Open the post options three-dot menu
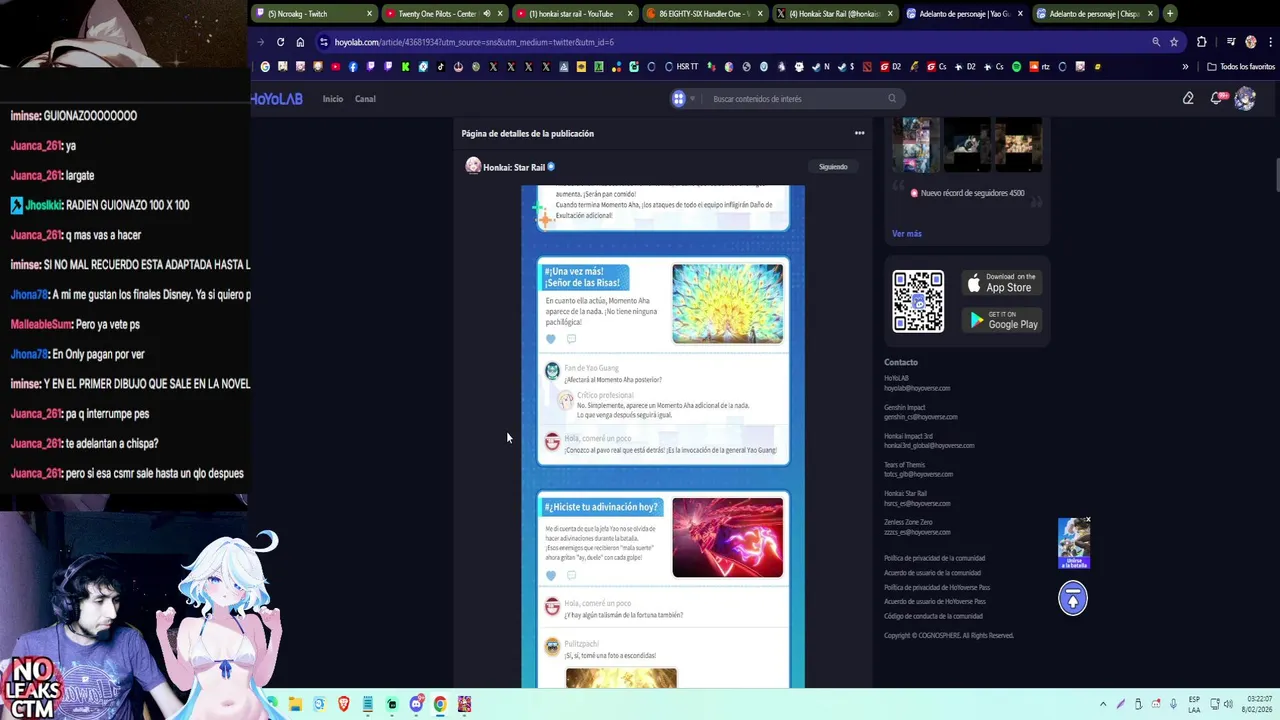The height and width of the screenshot is (720, 1280). [x=859, y=133]
